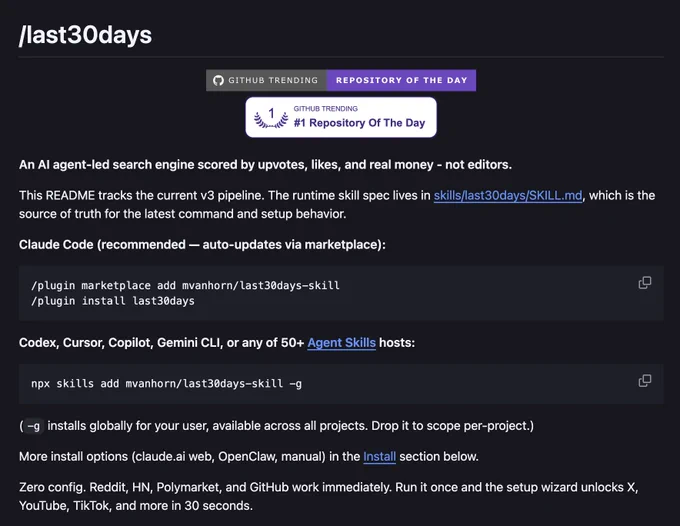
Task: Click the inline '-g' code tag
Action: point(33,426)
